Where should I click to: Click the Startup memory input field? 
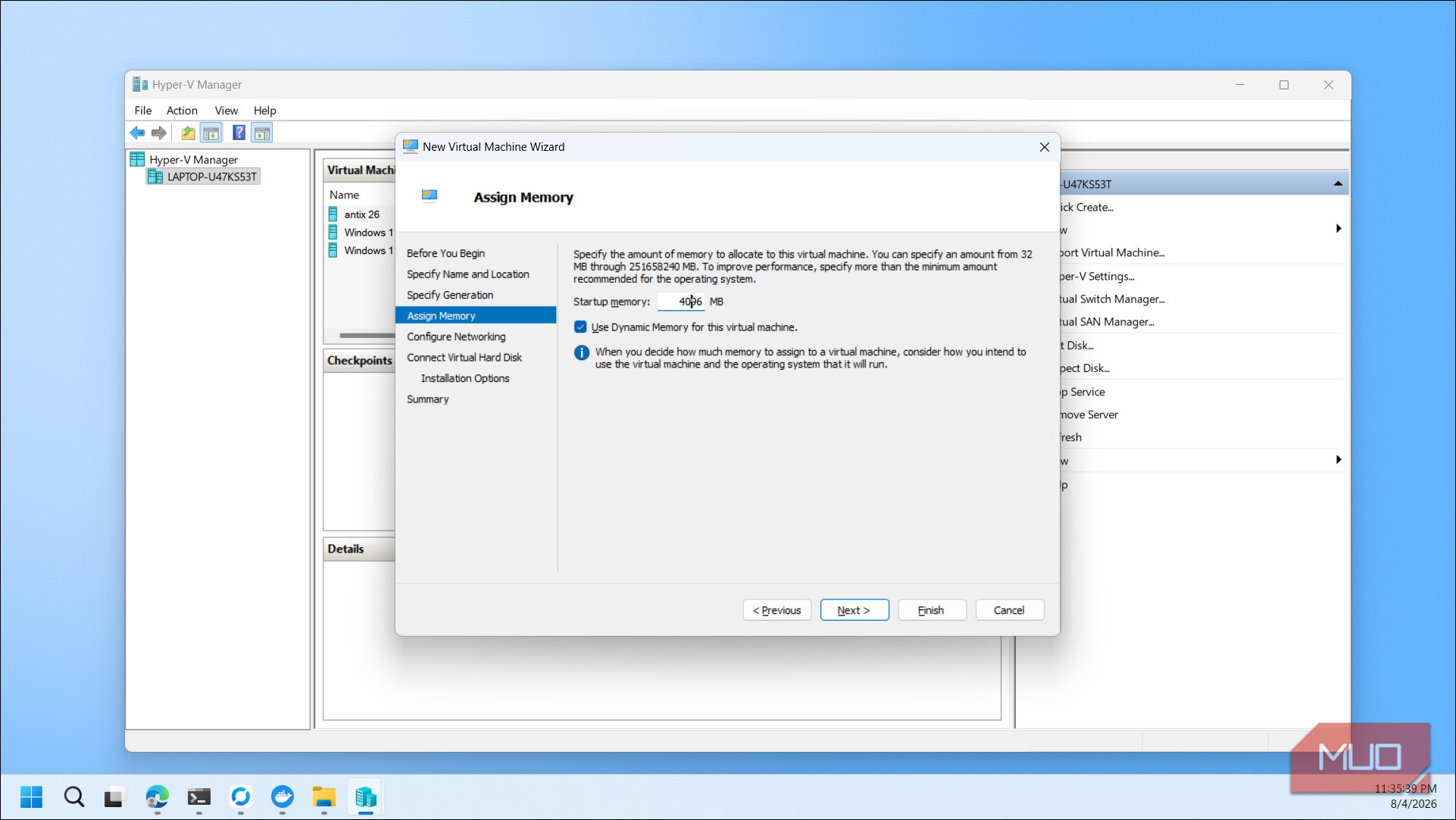(680, 302)
